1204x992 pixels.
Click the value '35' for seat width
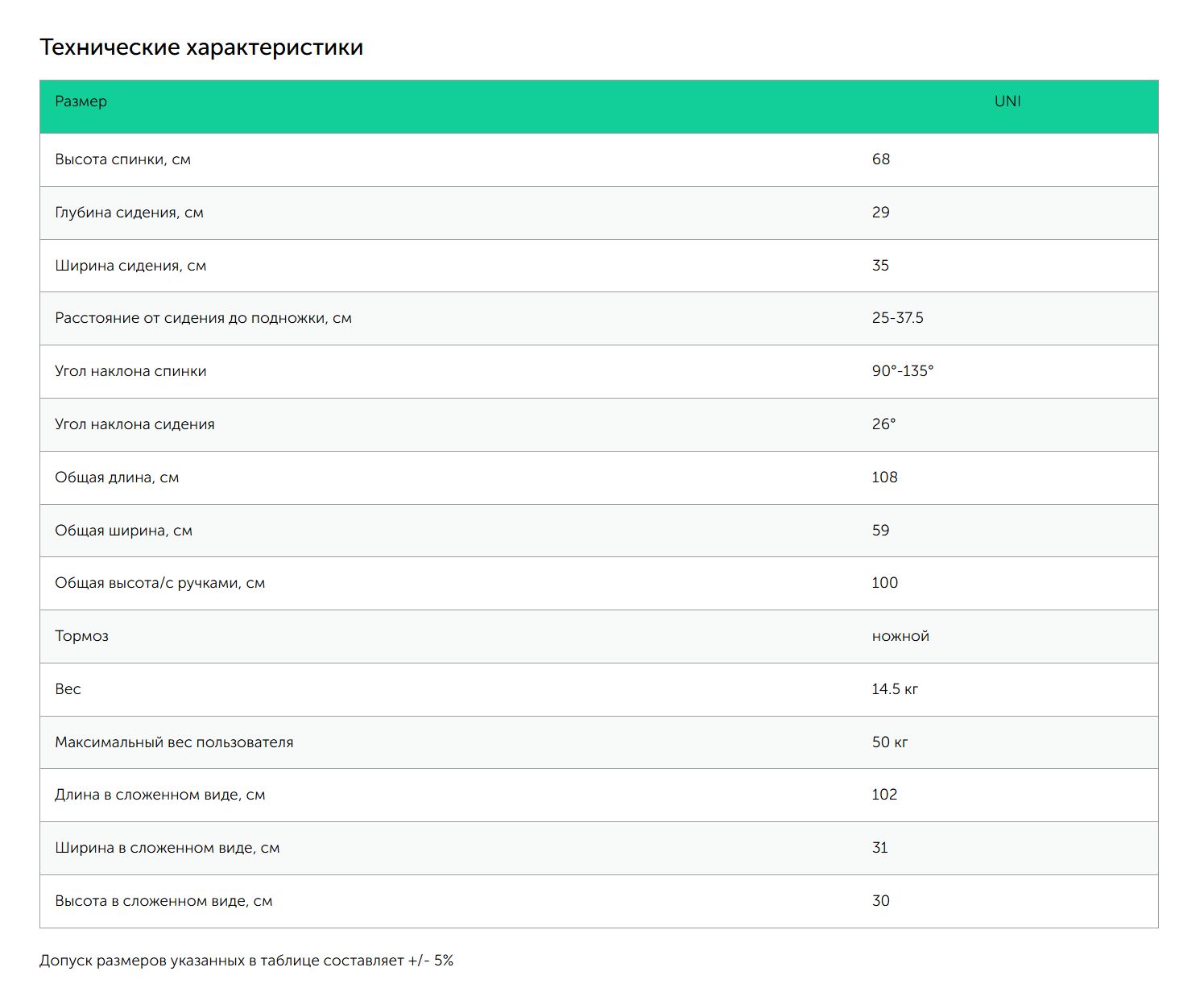[880, 266]
